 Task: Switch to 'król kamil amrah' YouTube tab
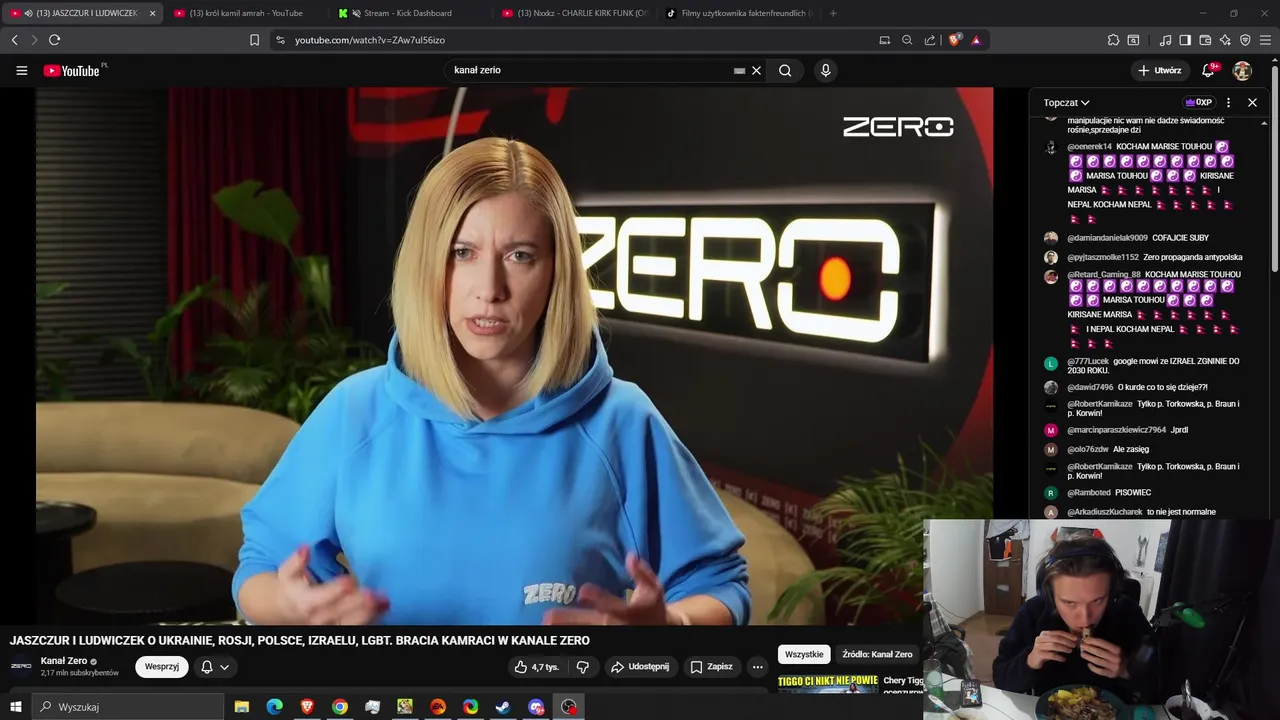245,13
